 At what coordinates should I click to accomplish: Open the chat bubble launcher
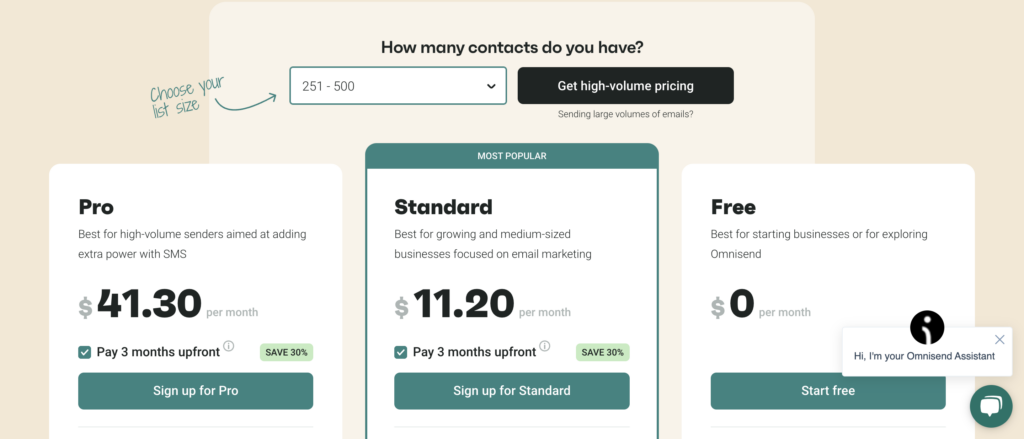[x=991, y=406]
